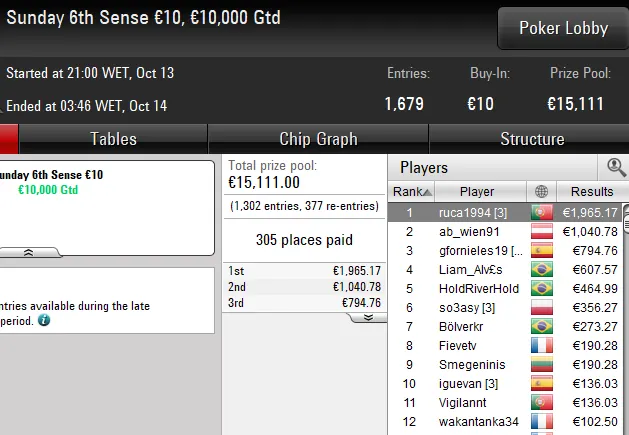The height and width of the screenshot is (435, 629).
Task: Click the Portugal flag next to ruca1994
Action: (x=542, y=212)
